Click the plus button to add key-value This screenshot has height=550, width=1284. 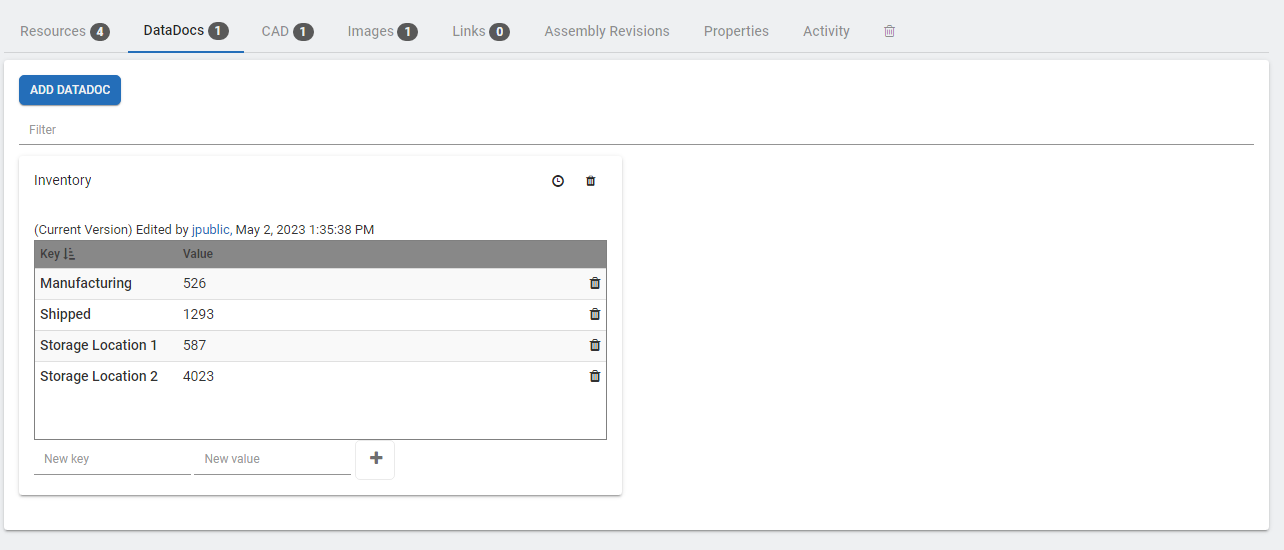(376, 459)
